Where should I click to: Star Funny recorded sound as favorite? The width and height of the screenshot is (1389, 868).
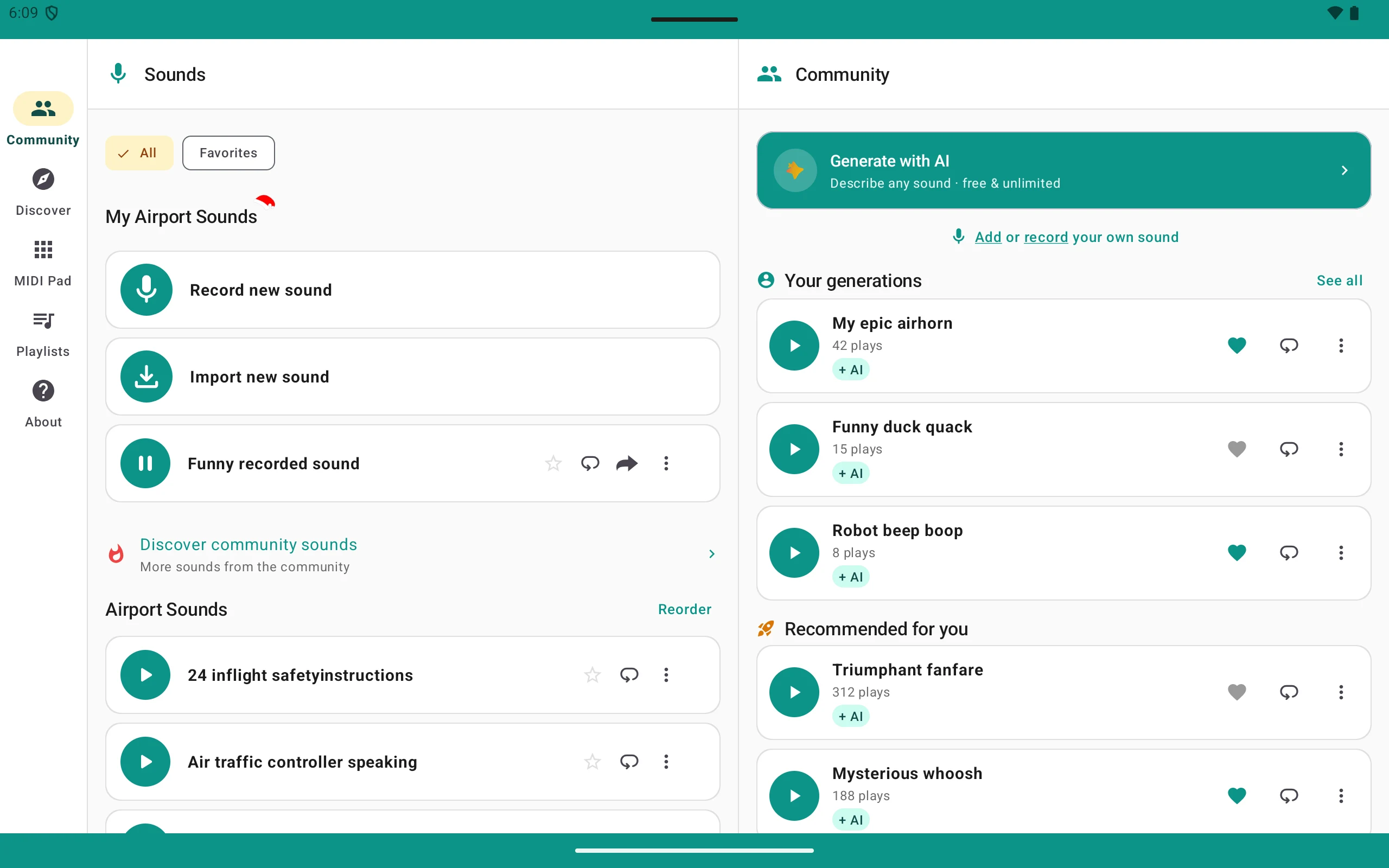point(553,463)
